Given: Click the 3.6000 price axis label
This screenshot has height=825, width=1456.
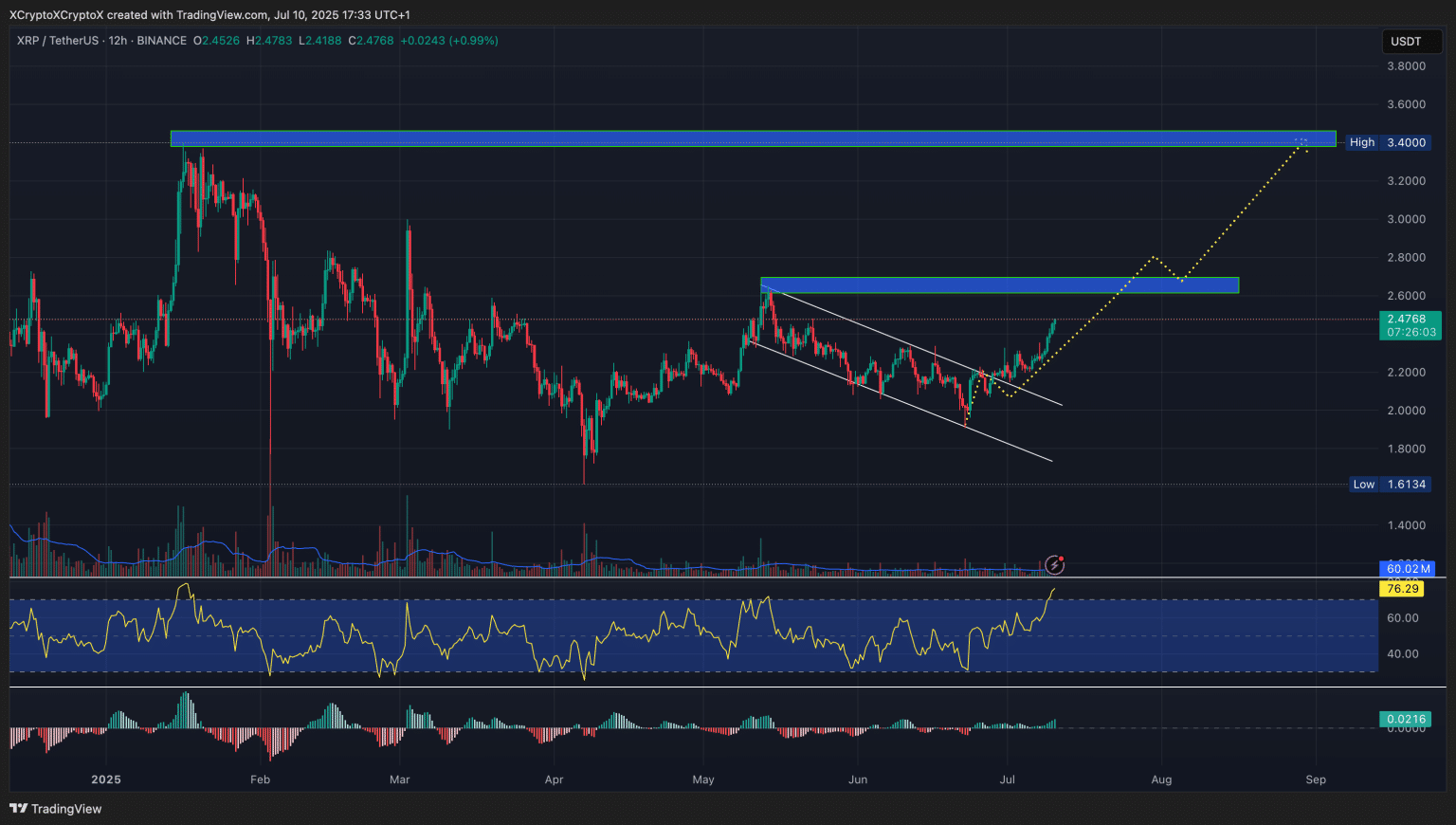Looking at the screenshot, I should (x=1406, y=104).
